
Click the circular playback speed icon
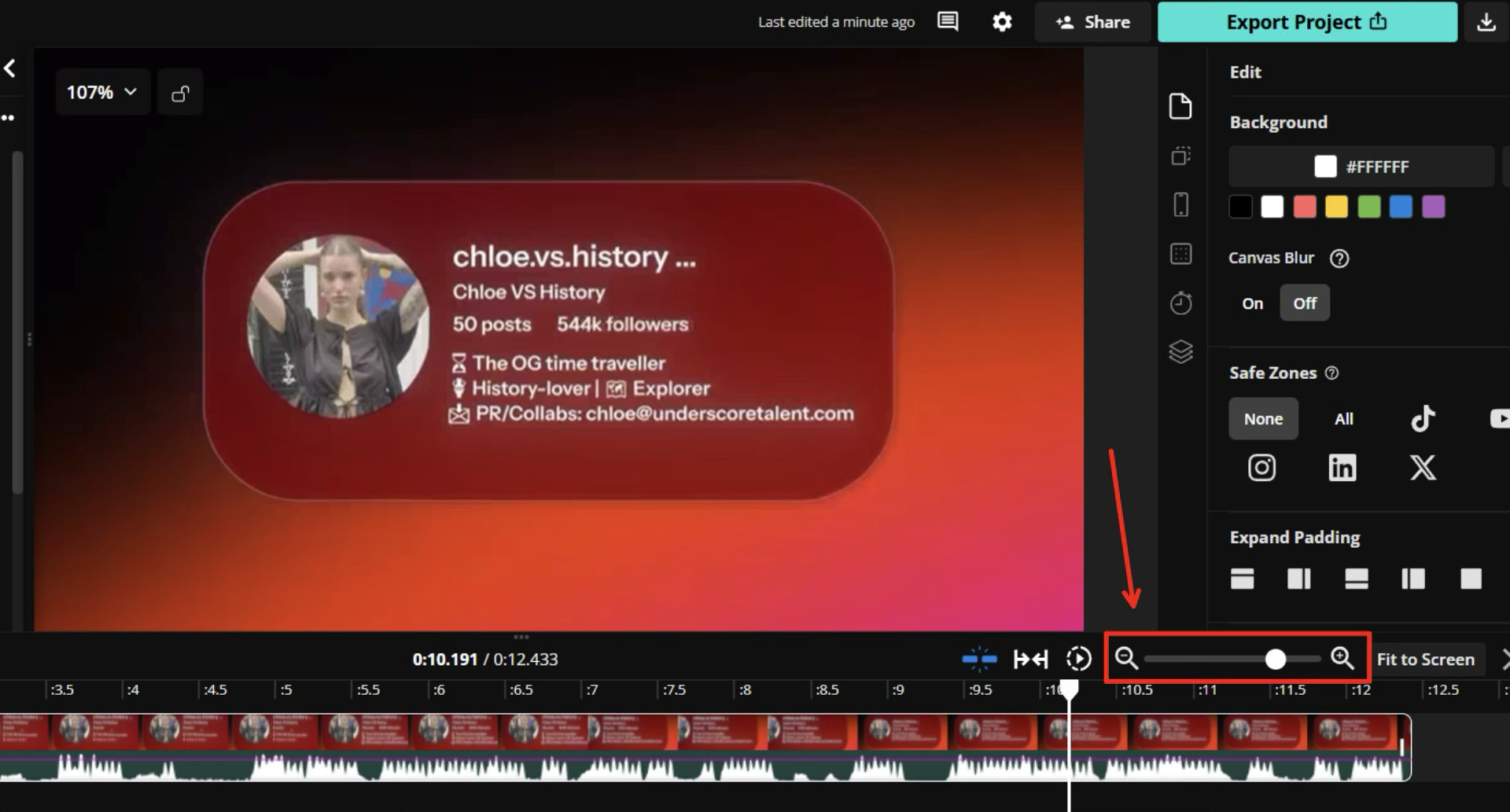pyautogui.click(x=1079, y=659)
